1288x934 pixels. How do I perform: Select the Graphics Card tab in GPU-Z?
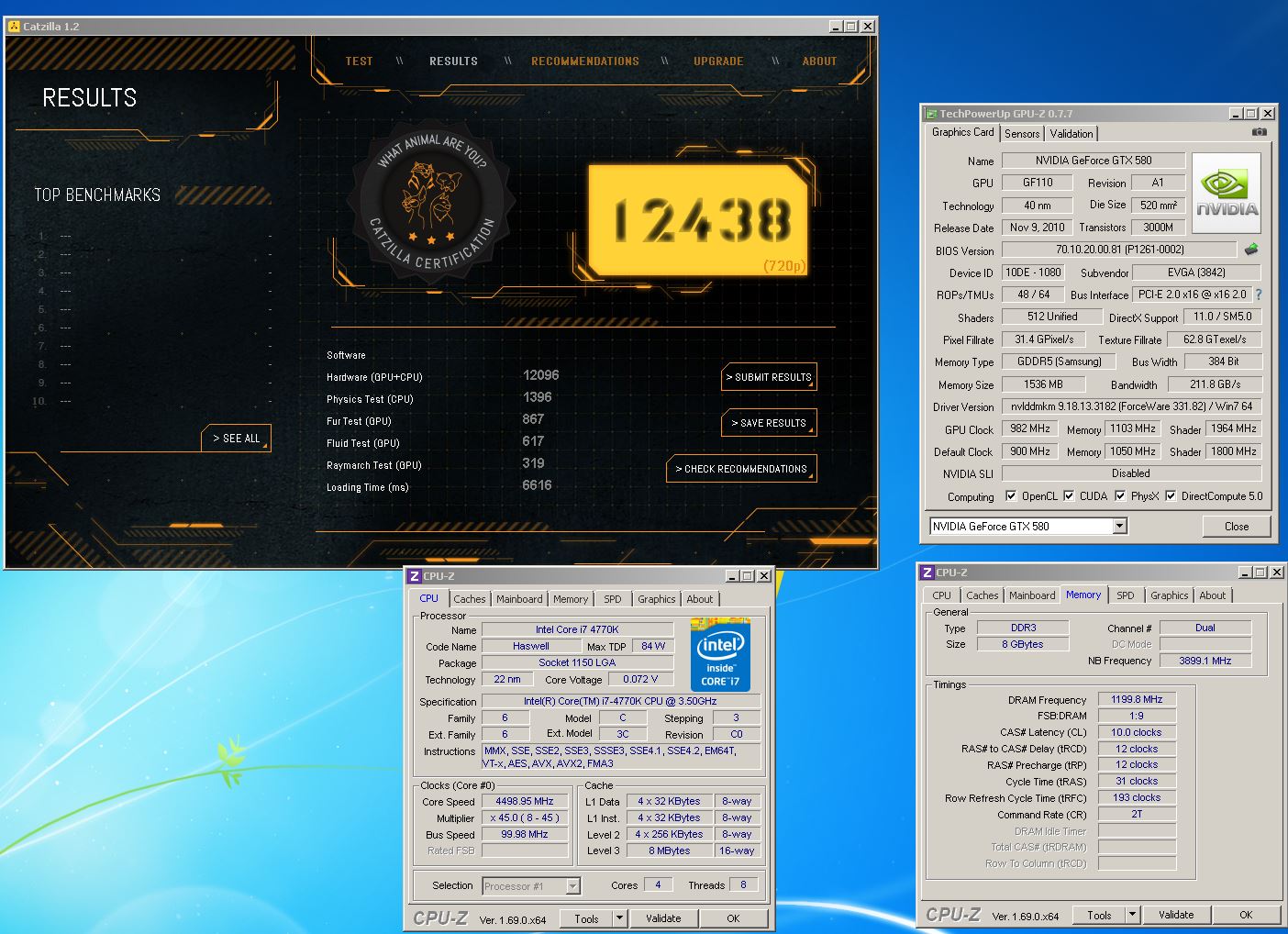[x=962, y=132]
